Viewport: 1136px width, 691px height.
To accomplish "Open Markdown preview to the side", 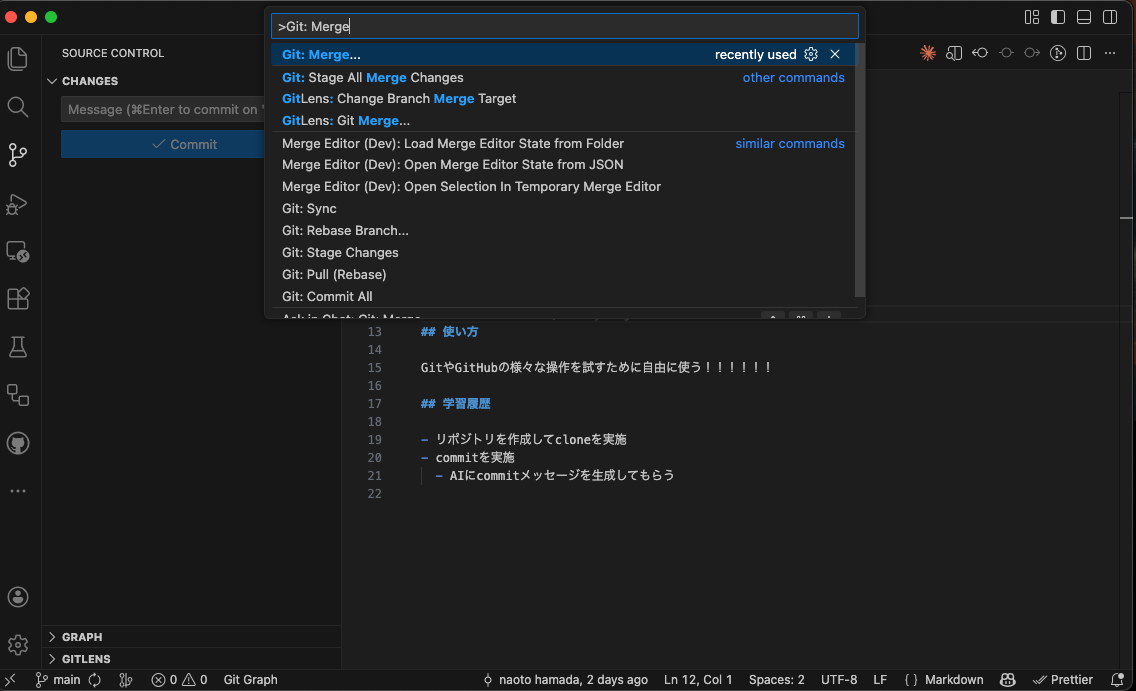I will click(x=954, y=53).
